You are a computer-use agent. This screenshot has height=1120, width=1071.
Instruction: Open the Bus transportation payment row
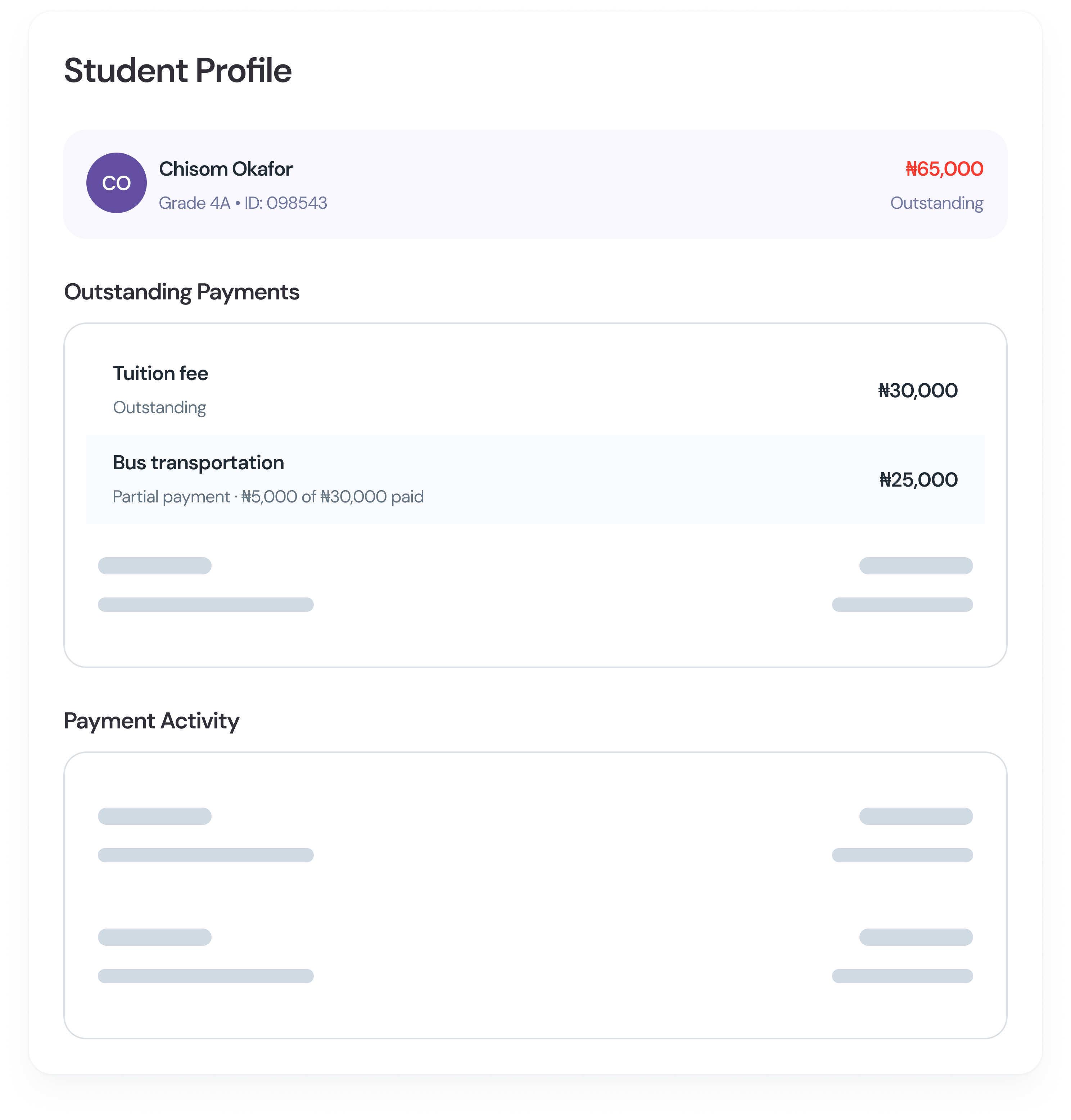[198, 462]
